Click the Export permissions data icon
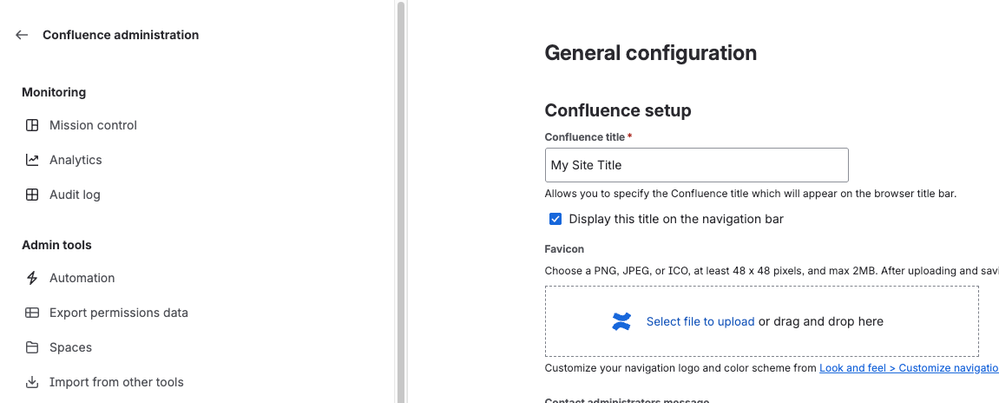Image resolution: width=999 pixels, height=403 pixels. pyautogui.click(x=32, y=313)
